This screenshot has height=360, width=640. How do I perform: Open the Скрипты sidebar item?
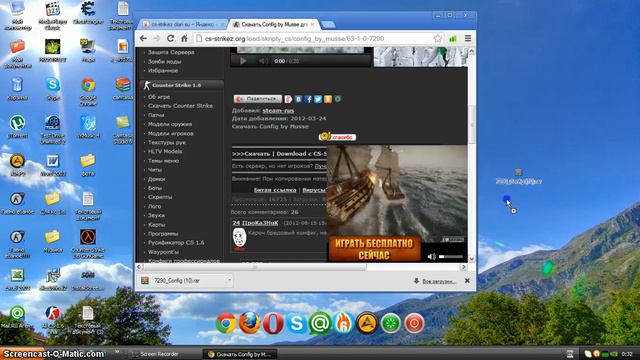[x=160, y=197]
